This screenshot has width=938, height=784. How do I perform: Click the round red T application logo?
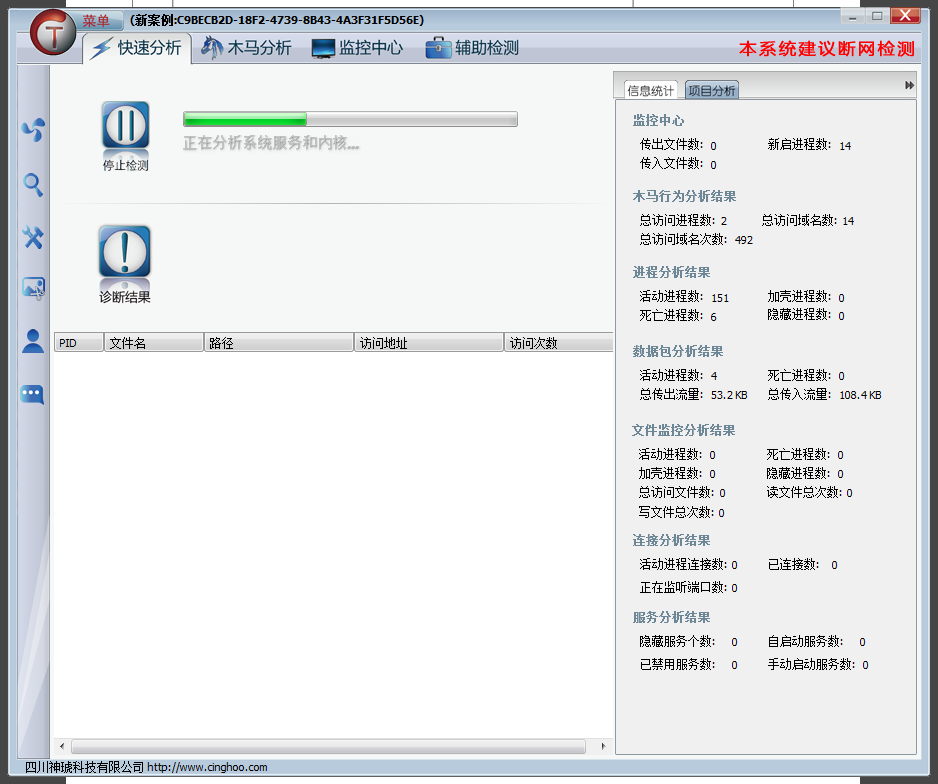[x=53, y=33]
